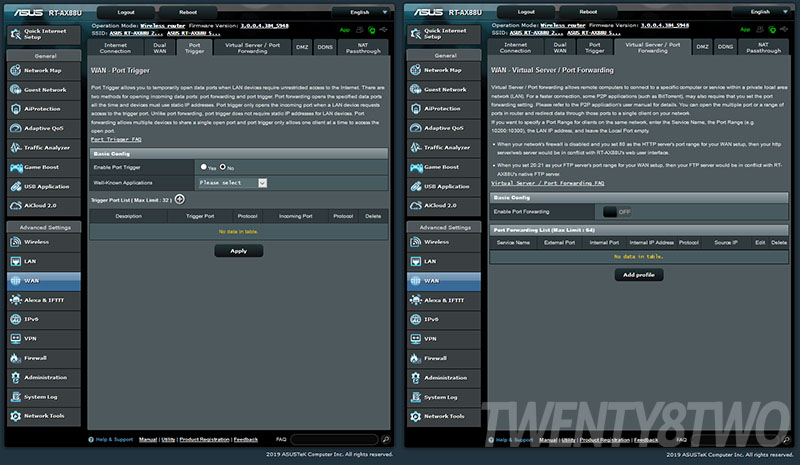Select Game Boost in left window sidebar
The height and width of the screenshot is (465, 800).
point(44,167)
